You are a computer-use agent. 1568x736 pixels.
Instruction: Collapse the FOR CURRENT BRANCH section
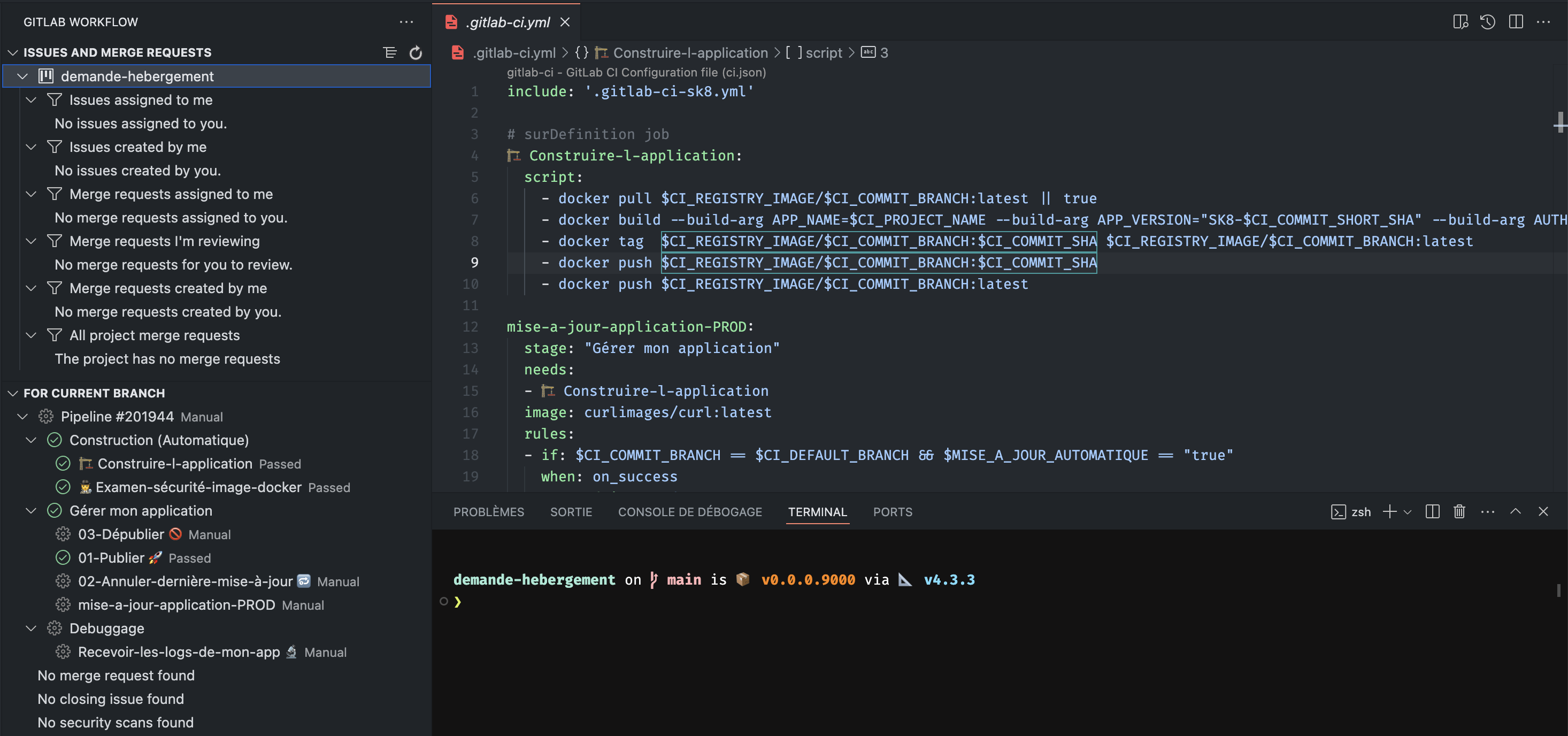click(13, 393)
